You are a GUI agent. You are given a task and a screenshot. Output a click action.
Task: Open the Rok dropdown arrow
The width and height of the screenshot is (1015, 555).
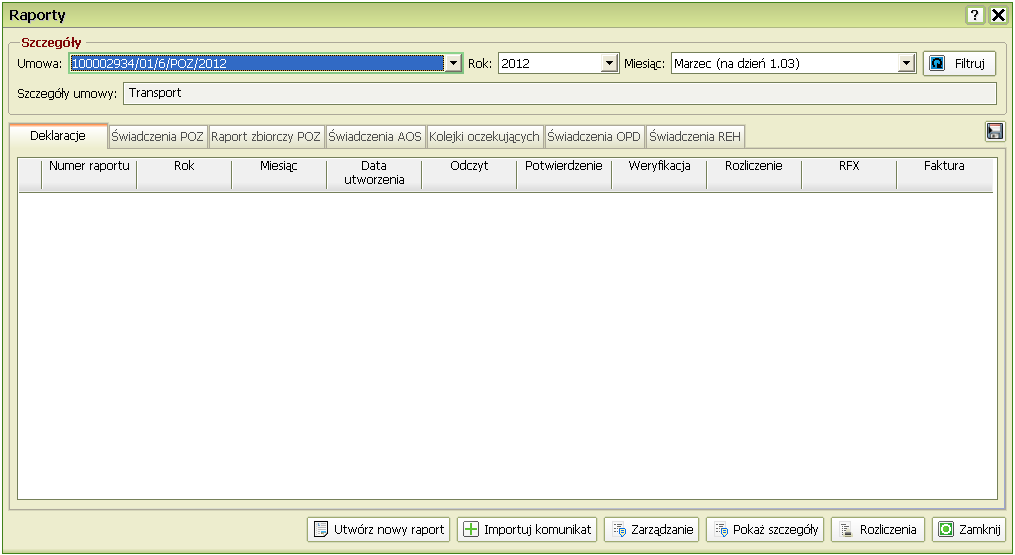609,63
